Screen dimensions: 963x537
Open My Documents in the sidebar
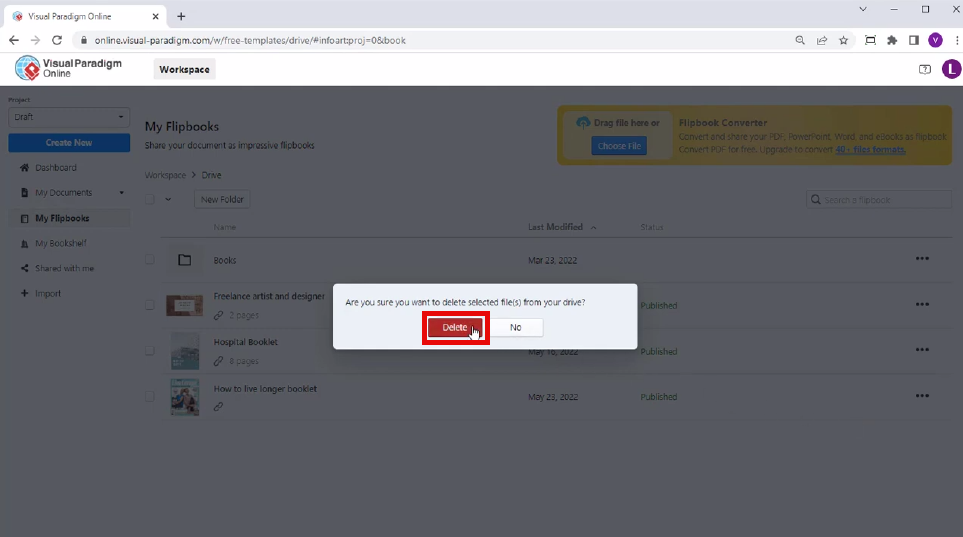point(64,193)
